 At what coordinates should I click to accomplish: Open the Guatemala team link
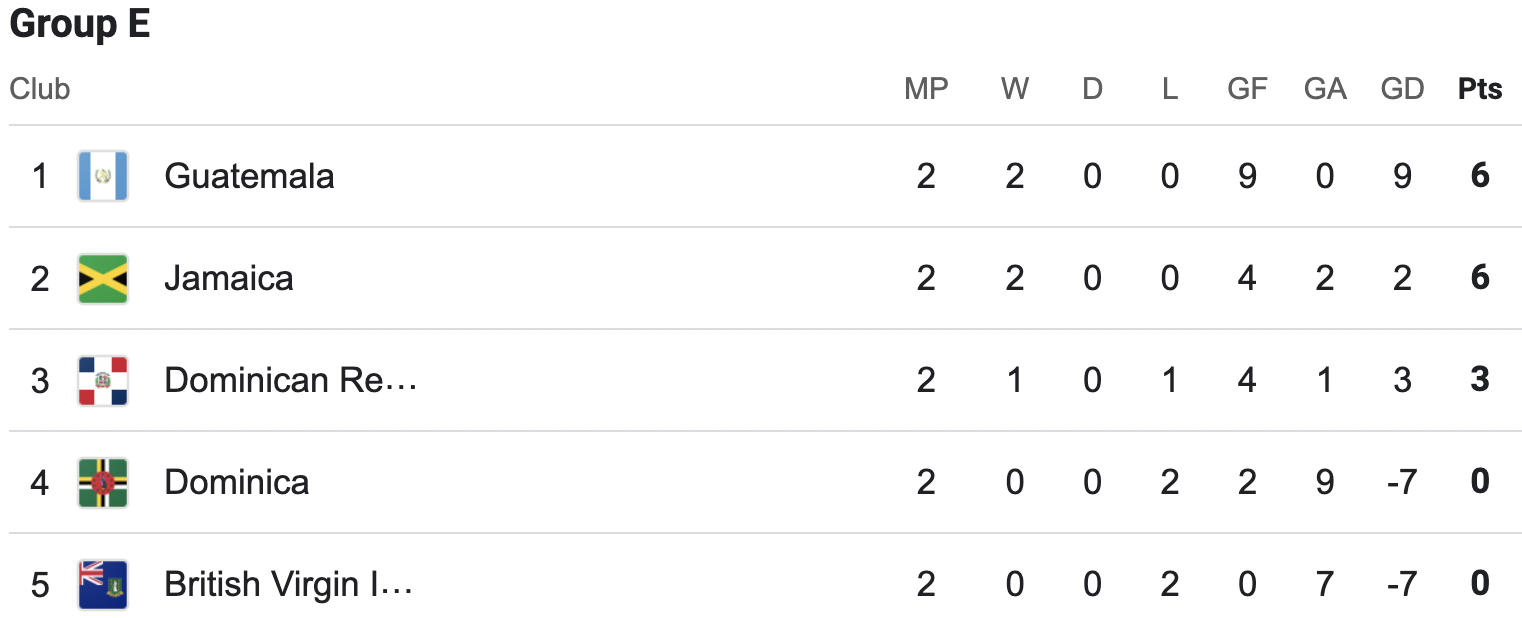click(249, 176)
